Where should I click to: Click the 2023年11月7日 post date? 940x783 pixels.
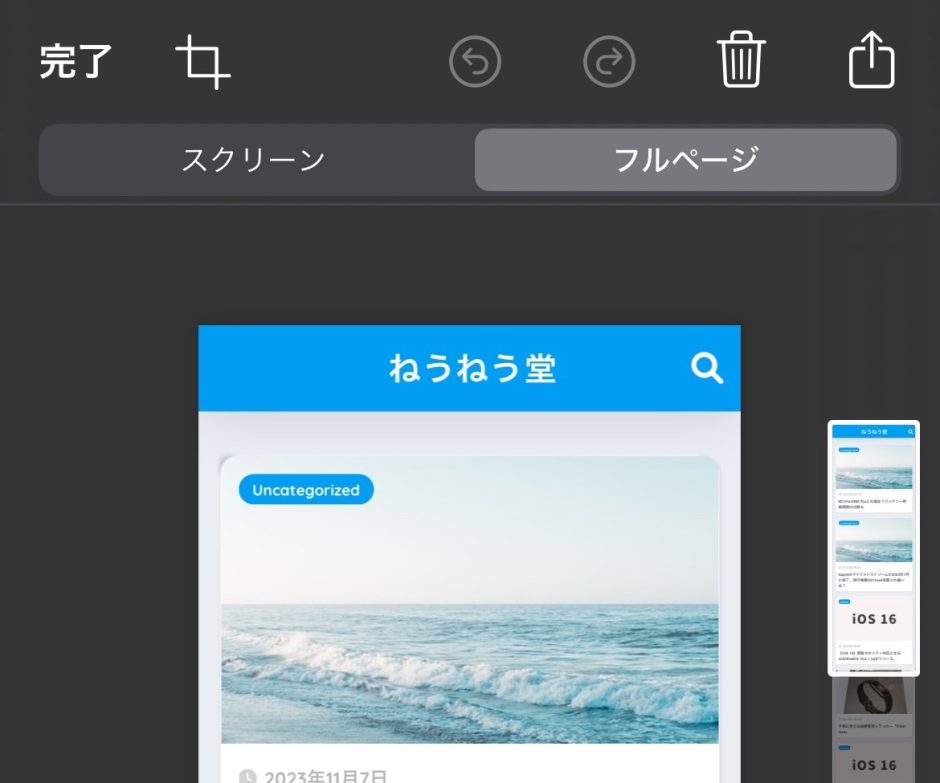325,776
